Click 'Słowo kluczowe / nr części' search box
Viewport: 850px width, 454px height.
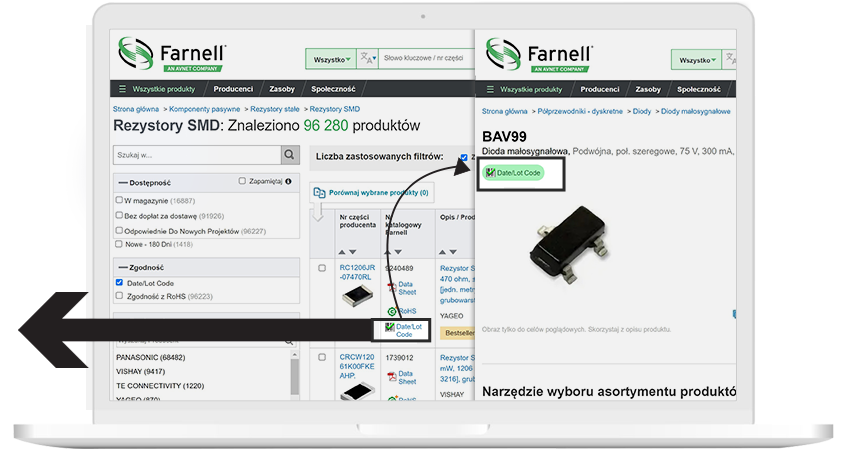point(427,58)
